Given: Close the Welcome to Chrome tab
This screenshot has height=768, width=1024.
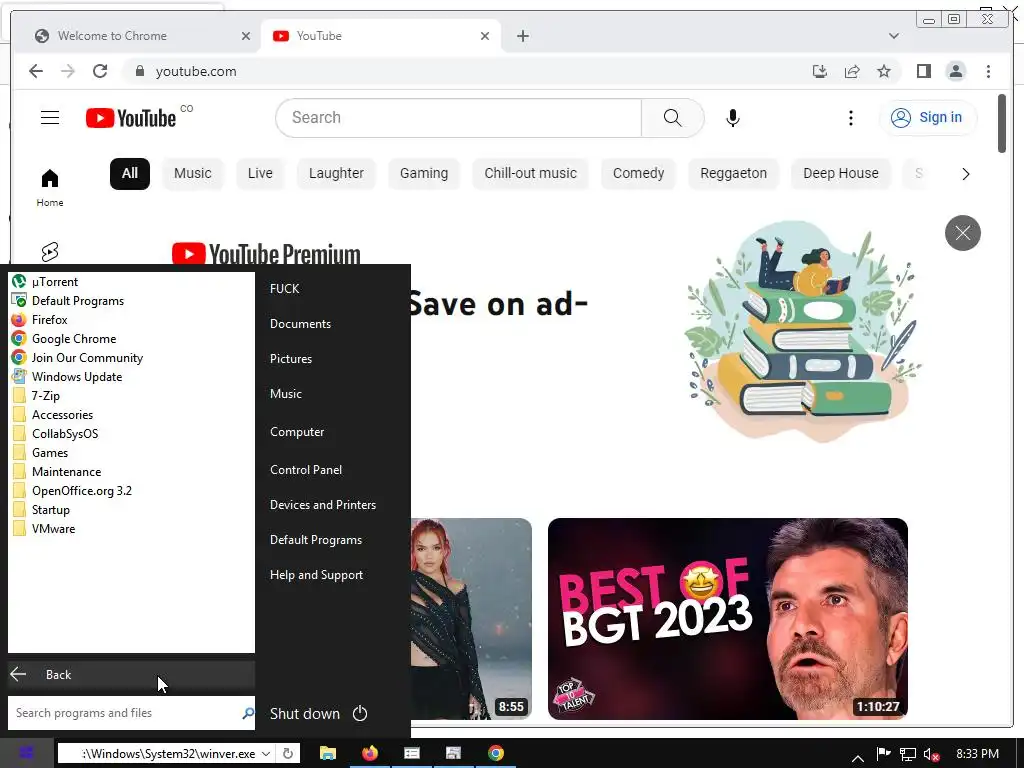Looking at the screenshot, I should coord(246,36).
